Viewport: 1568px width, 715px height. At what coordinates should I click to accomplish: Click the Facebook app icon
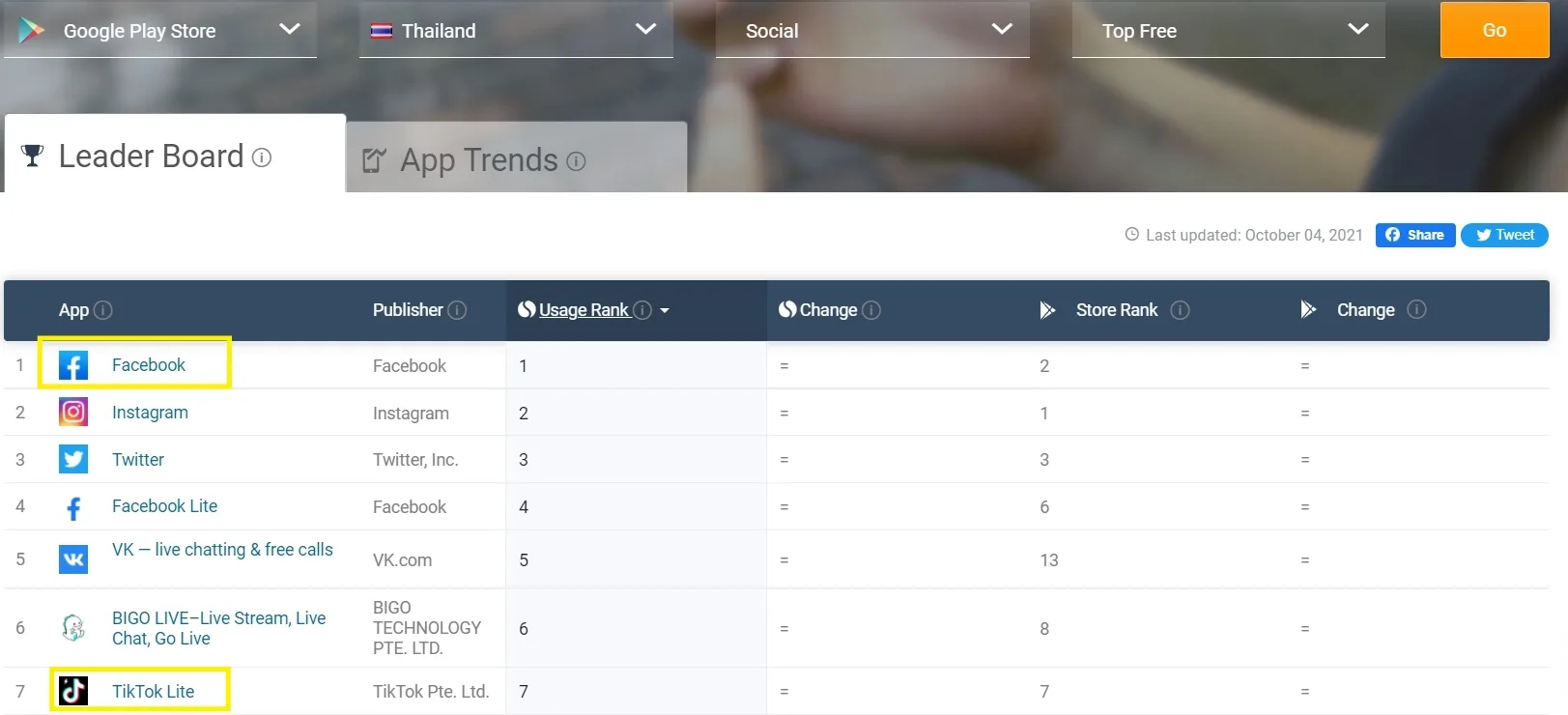click(x=73, y=365)
